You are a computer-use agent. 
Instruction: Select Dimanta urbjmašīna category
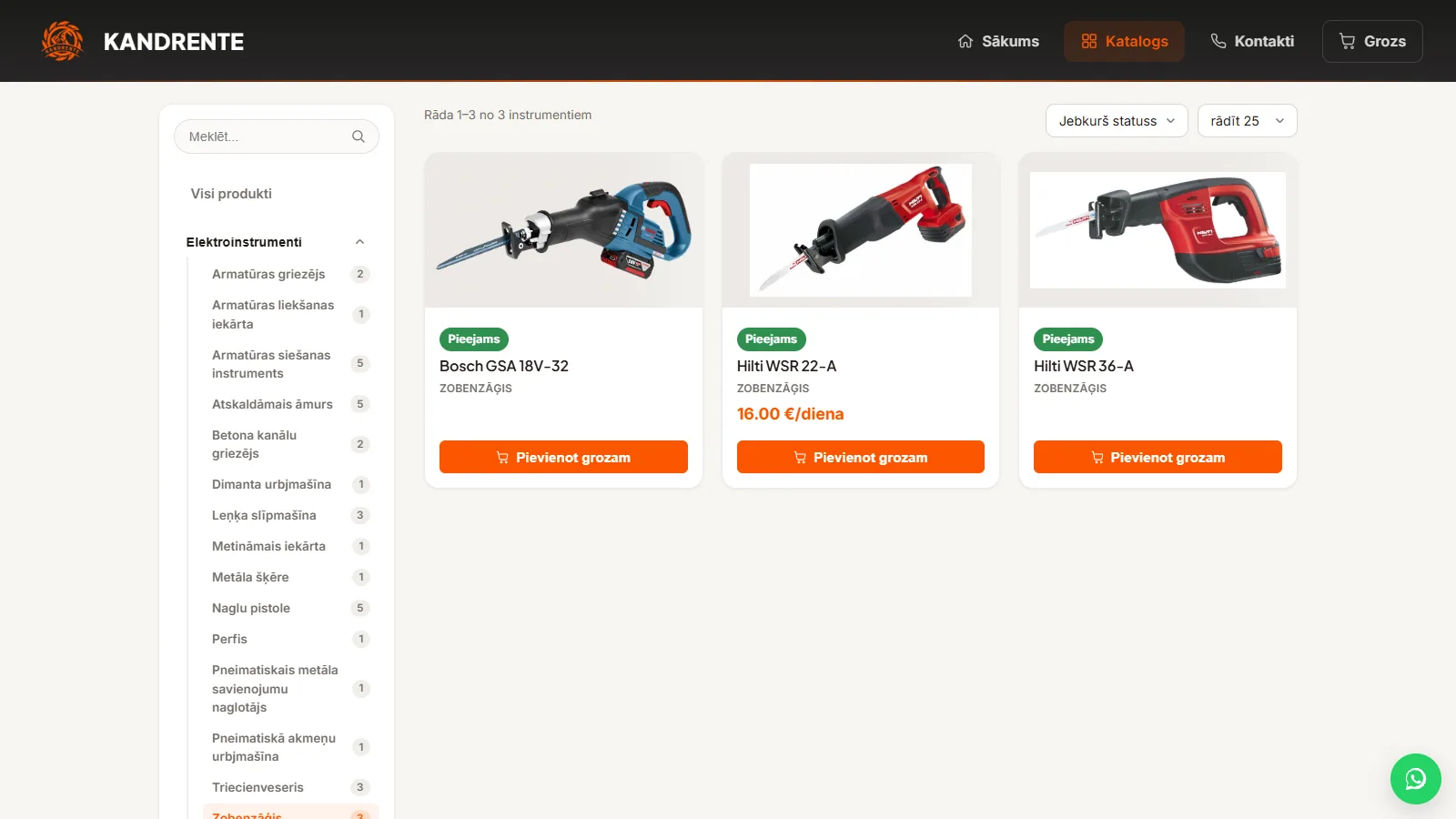point(290,484)
